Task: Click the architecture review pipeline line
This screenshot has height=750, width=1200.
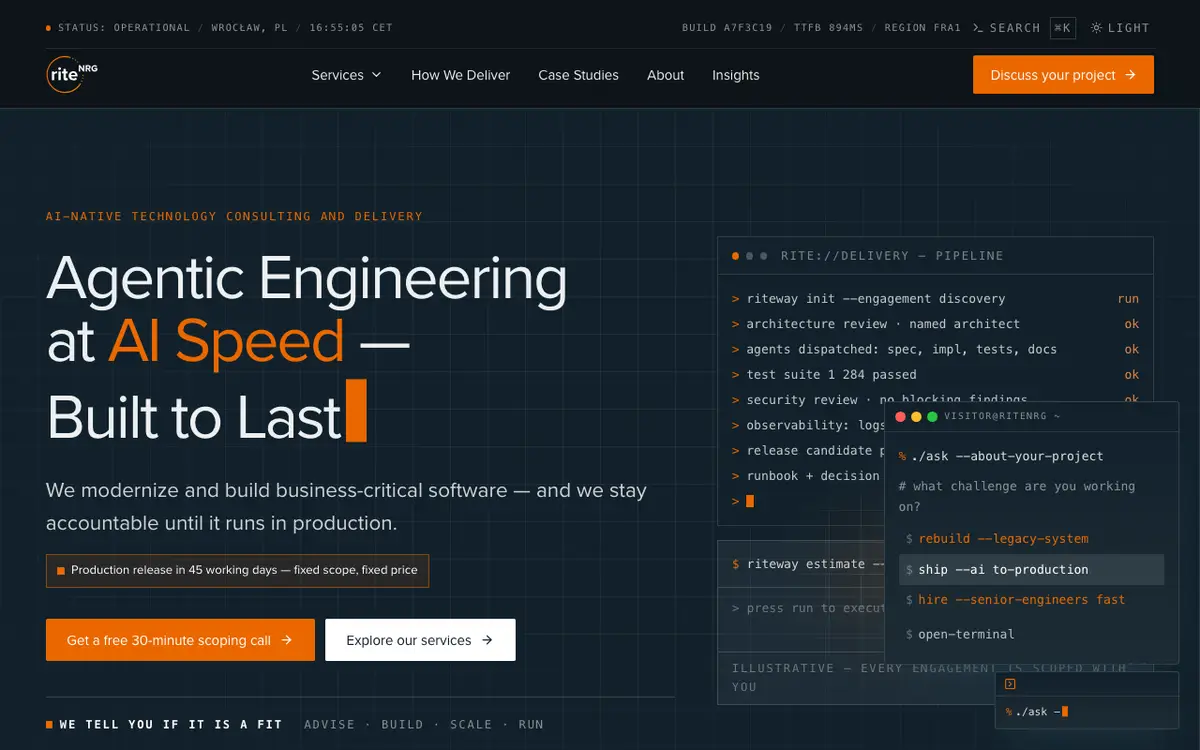Action: tap(935, 324)
